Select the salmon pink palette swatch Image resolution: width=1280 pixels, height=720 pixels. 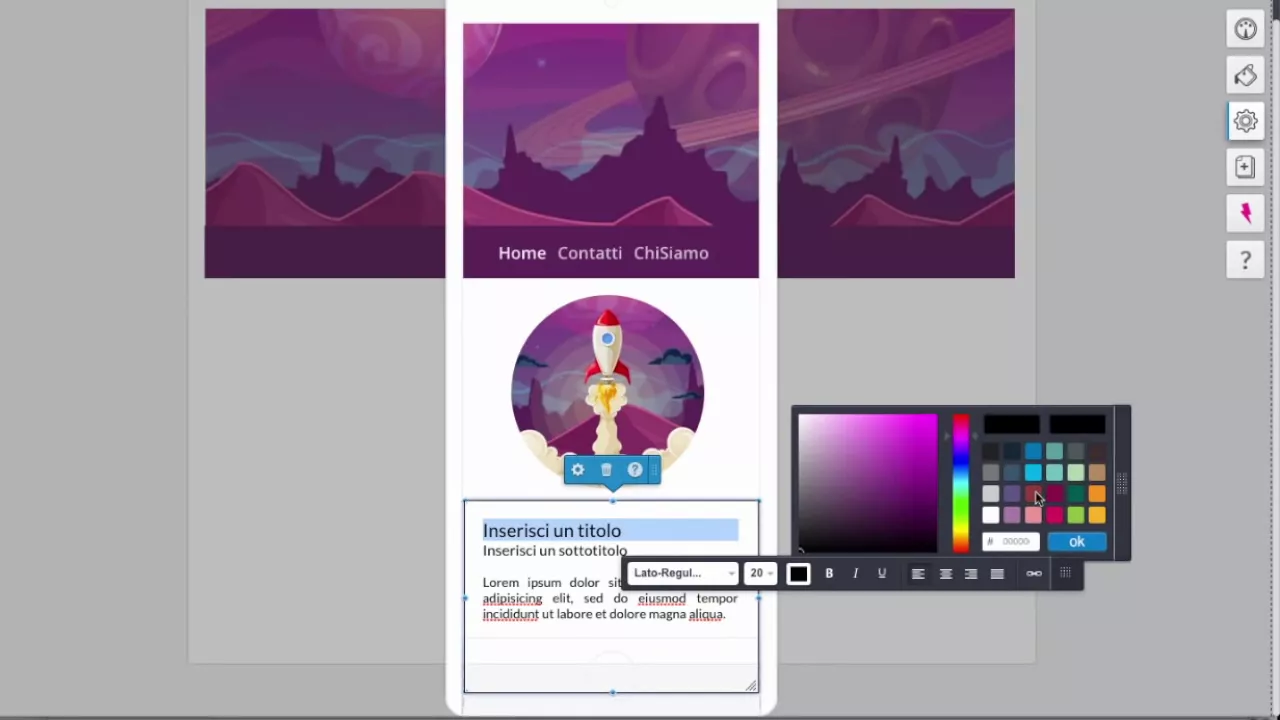tap(1033, 515)
